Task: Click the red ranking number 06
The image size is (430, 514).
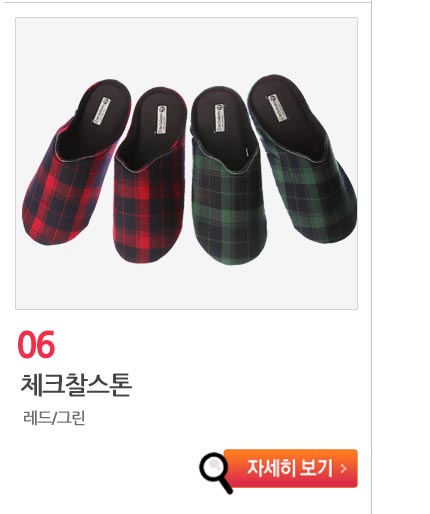Action: click(x=36, y=344)
